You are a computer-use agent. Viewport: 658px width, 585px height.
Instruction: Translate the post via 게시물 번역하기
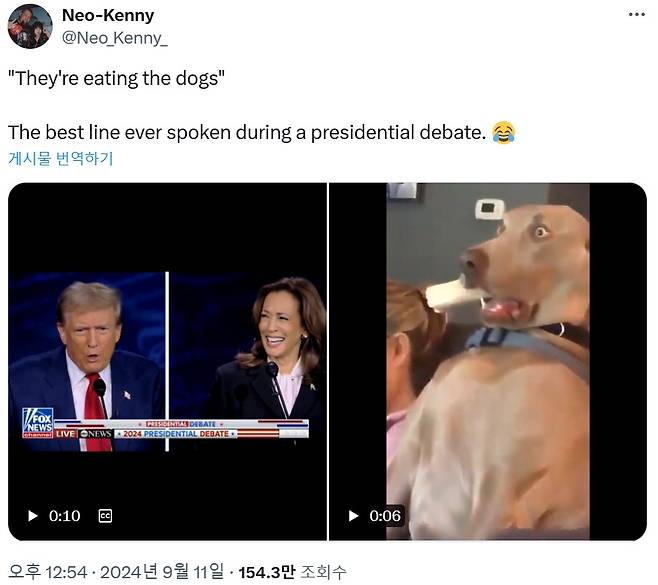61,159
